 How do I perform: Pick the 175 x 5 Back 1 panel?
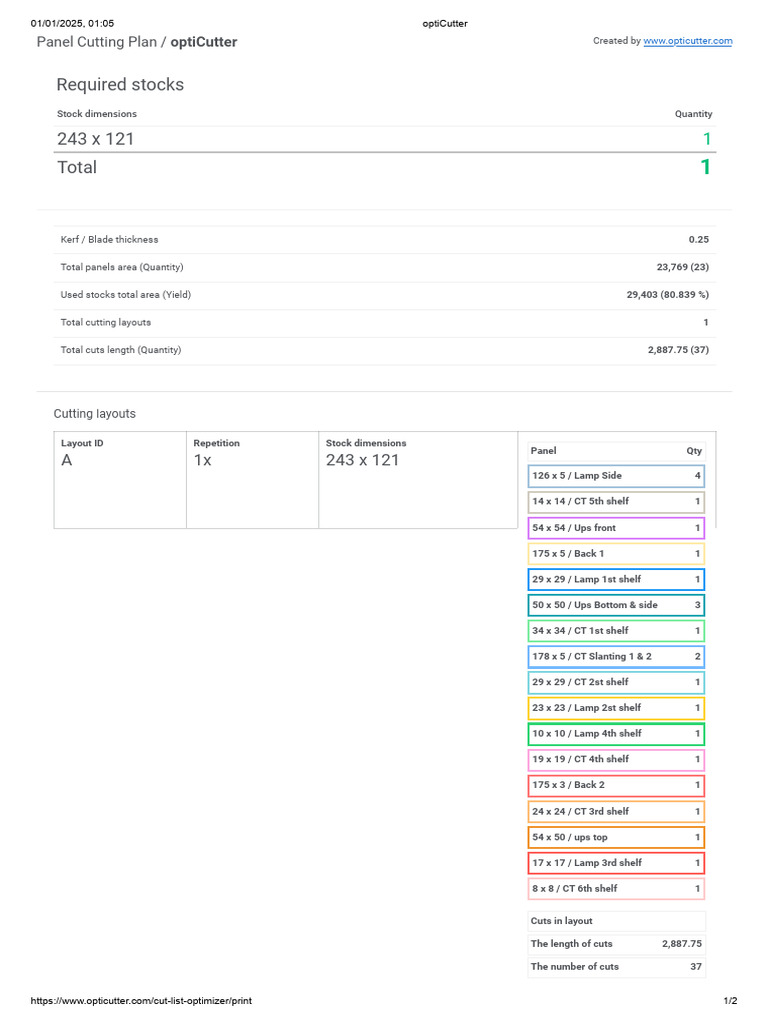pos(616,554)
